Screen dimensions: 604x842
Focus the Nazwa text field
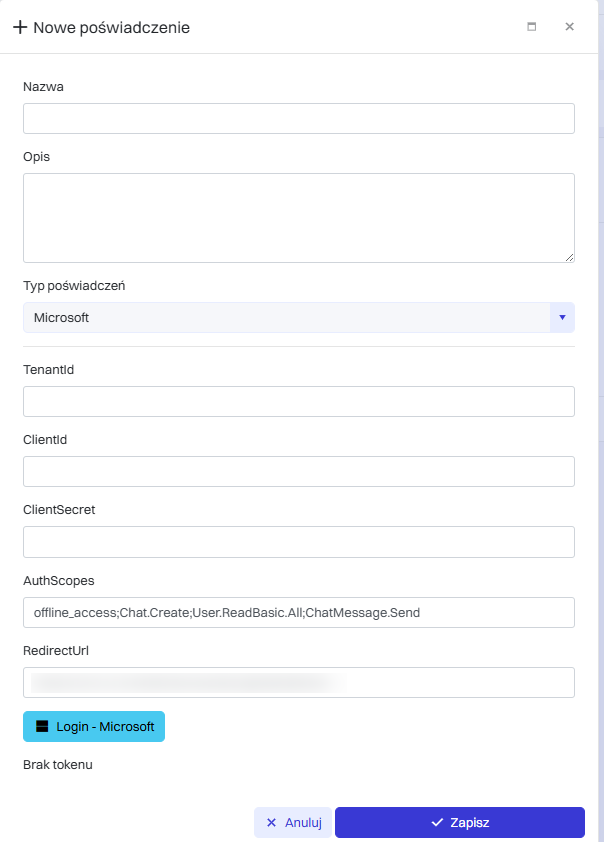[298, 118]
